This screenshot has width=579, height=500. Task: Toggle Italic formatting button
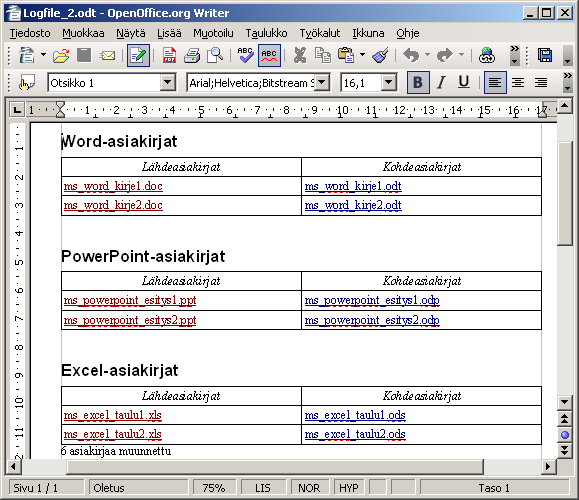pos(441,82)
